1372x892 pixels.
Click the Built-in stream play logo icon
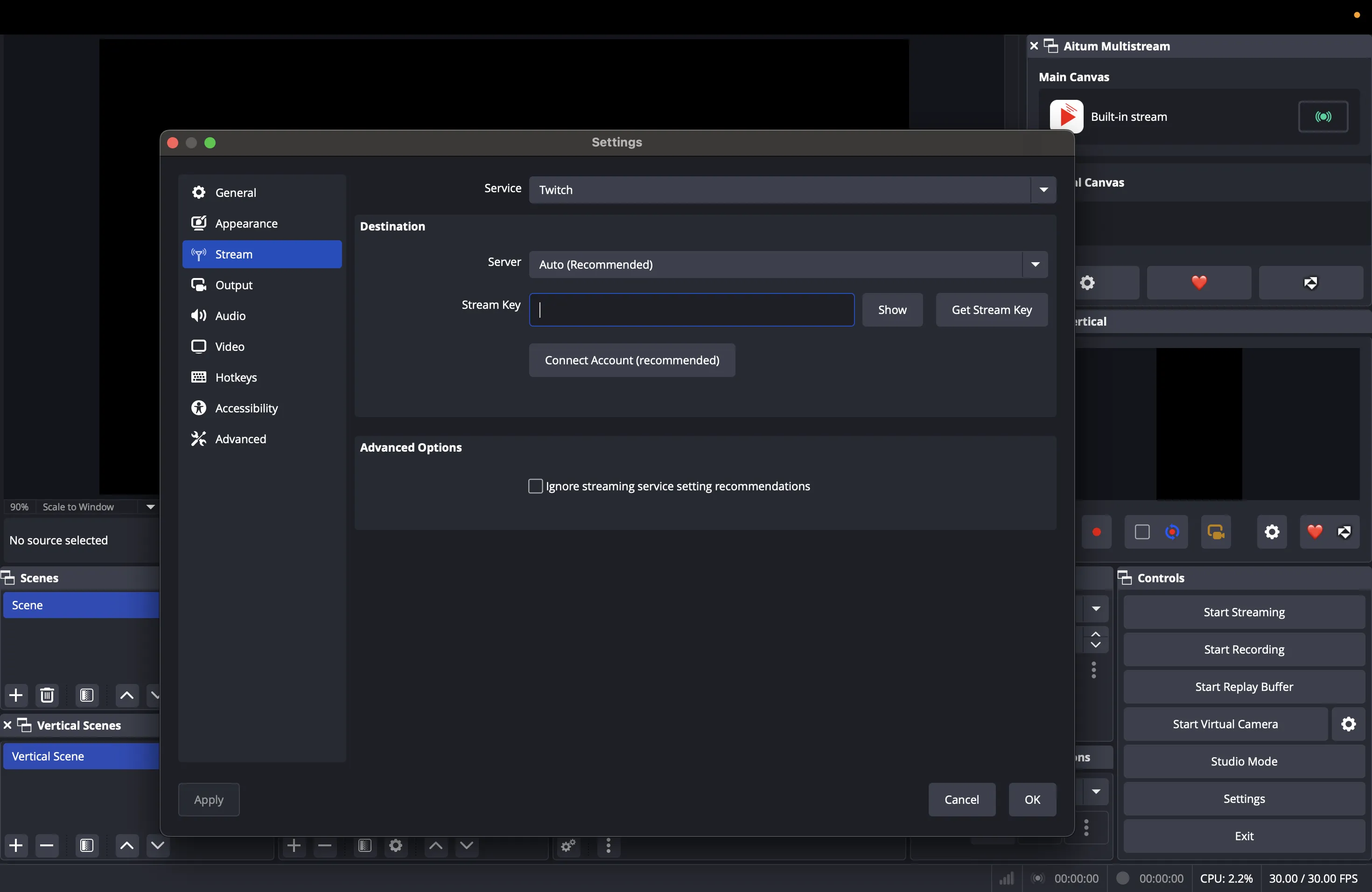1066,117
